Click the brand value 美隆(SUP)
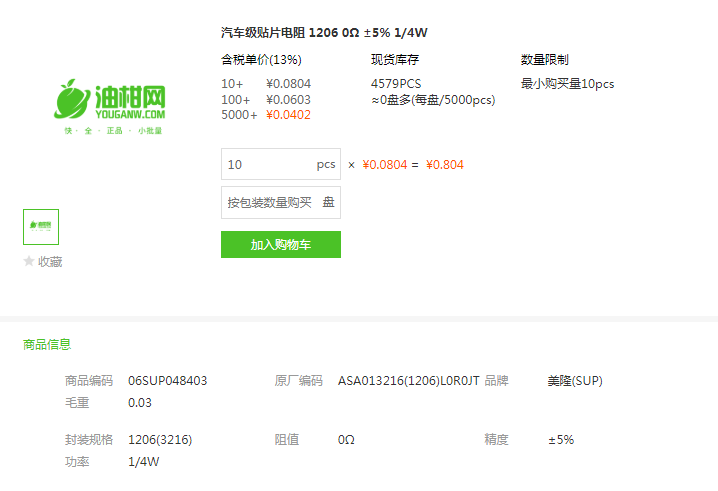 tap(575, 381)
